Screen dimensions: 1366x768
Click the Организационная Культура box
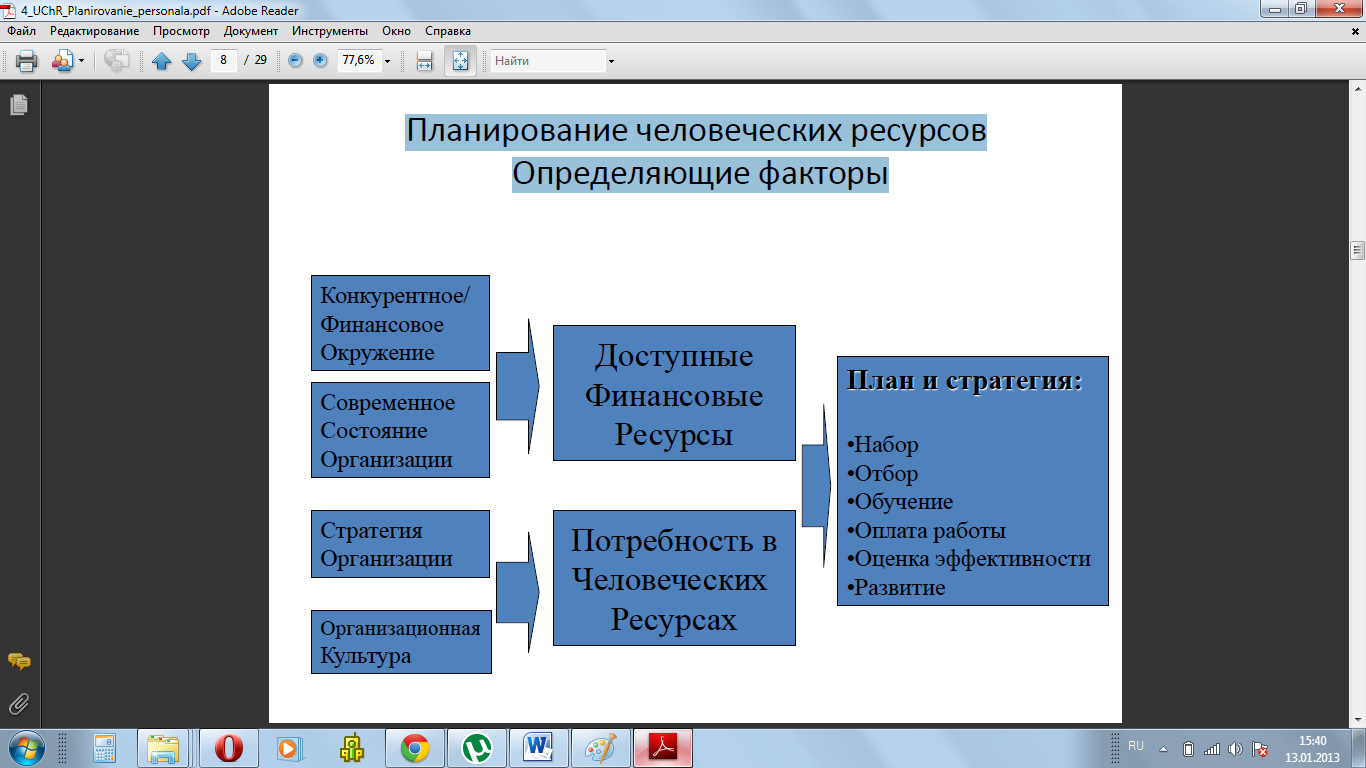[401, 642]
